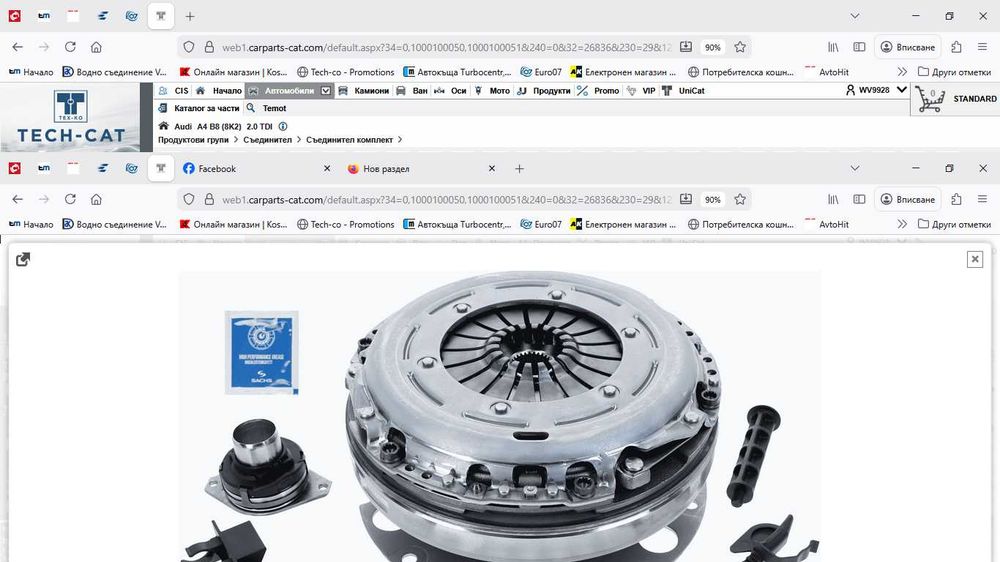Viewport: 1000px width, 562px height.
Task: Toggle sidebar icon in lower window toolbar
Action: coord(859,199)
